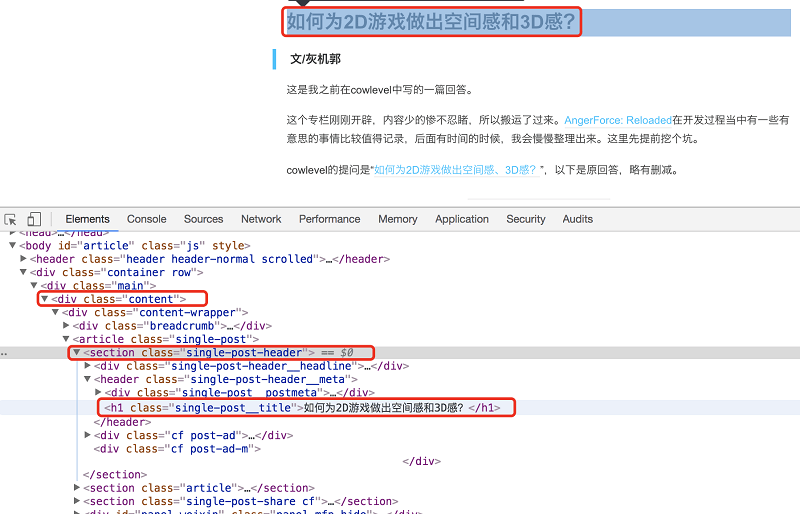Open the Audits tab
This screenshot has width=800, height=514.
point(577,219)
